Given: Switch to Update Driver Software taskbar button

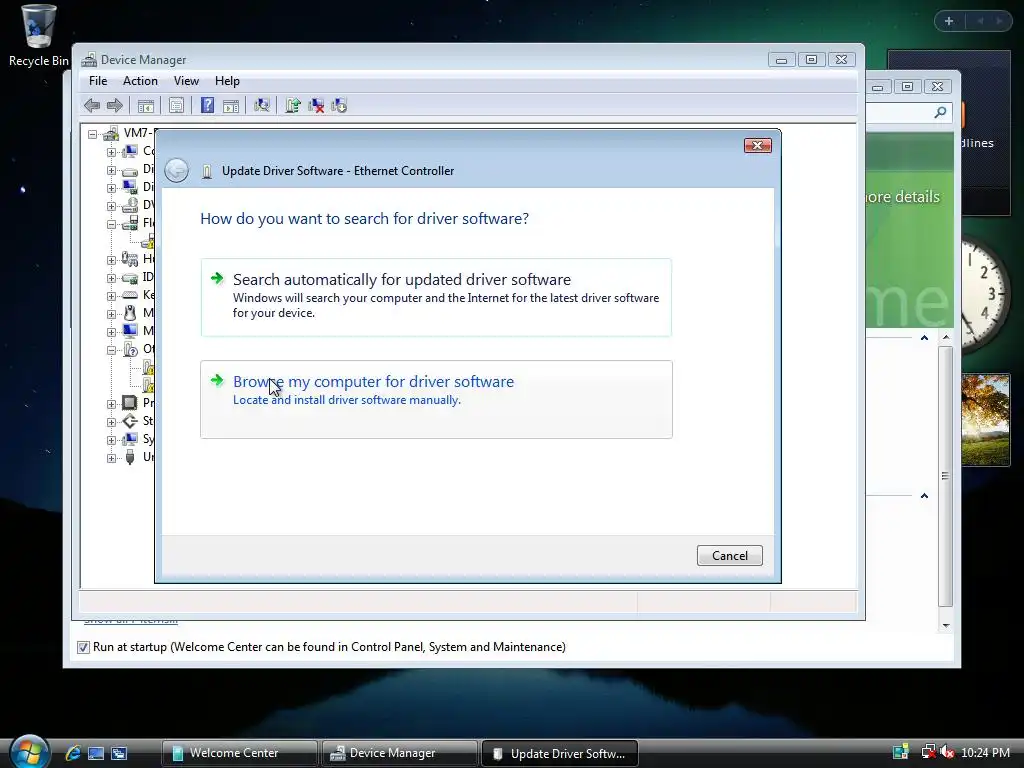Looking at the screenshot, I should click(x=560, y=753).
